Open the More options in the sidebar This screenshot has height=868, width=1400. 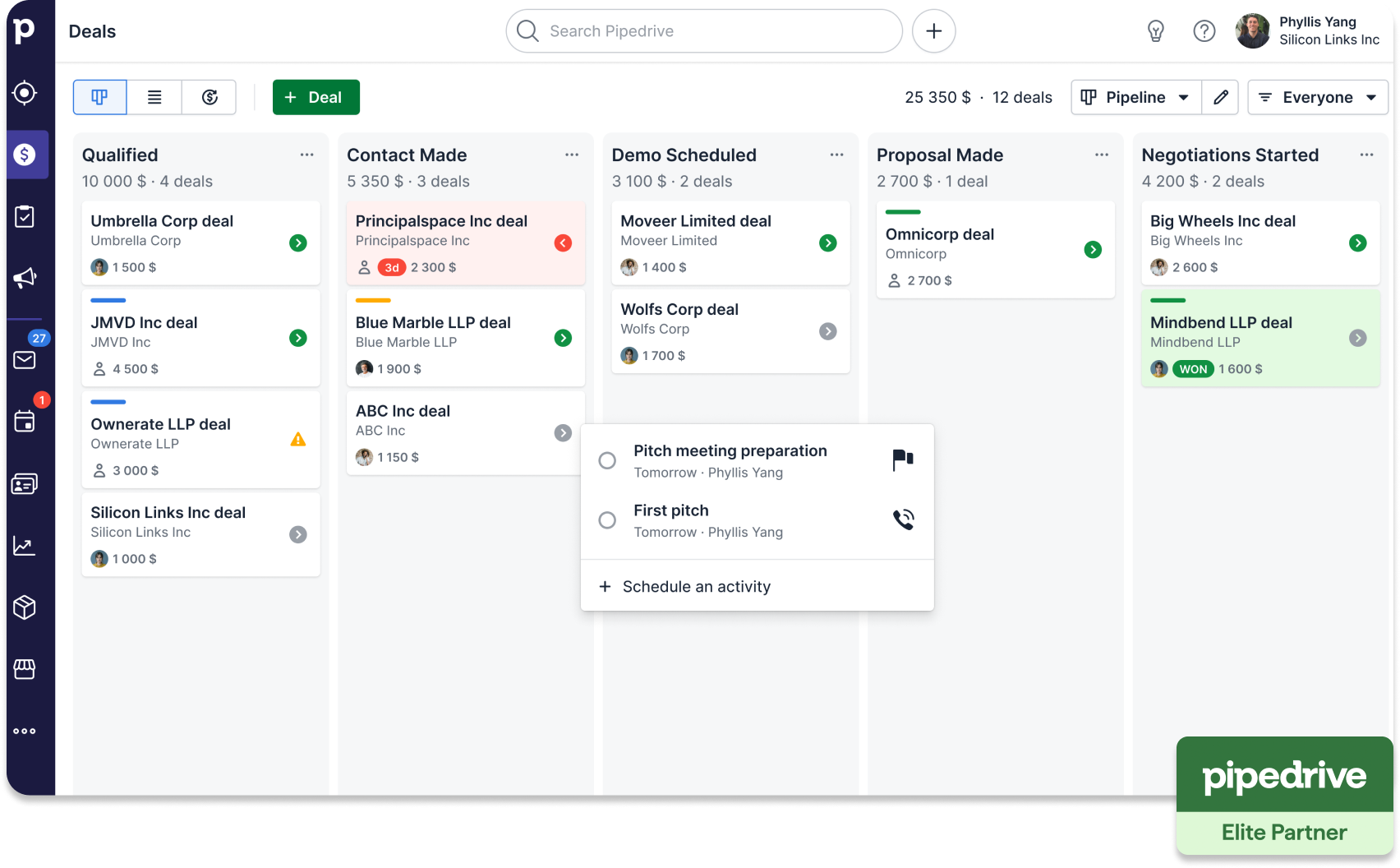(25, 730)
